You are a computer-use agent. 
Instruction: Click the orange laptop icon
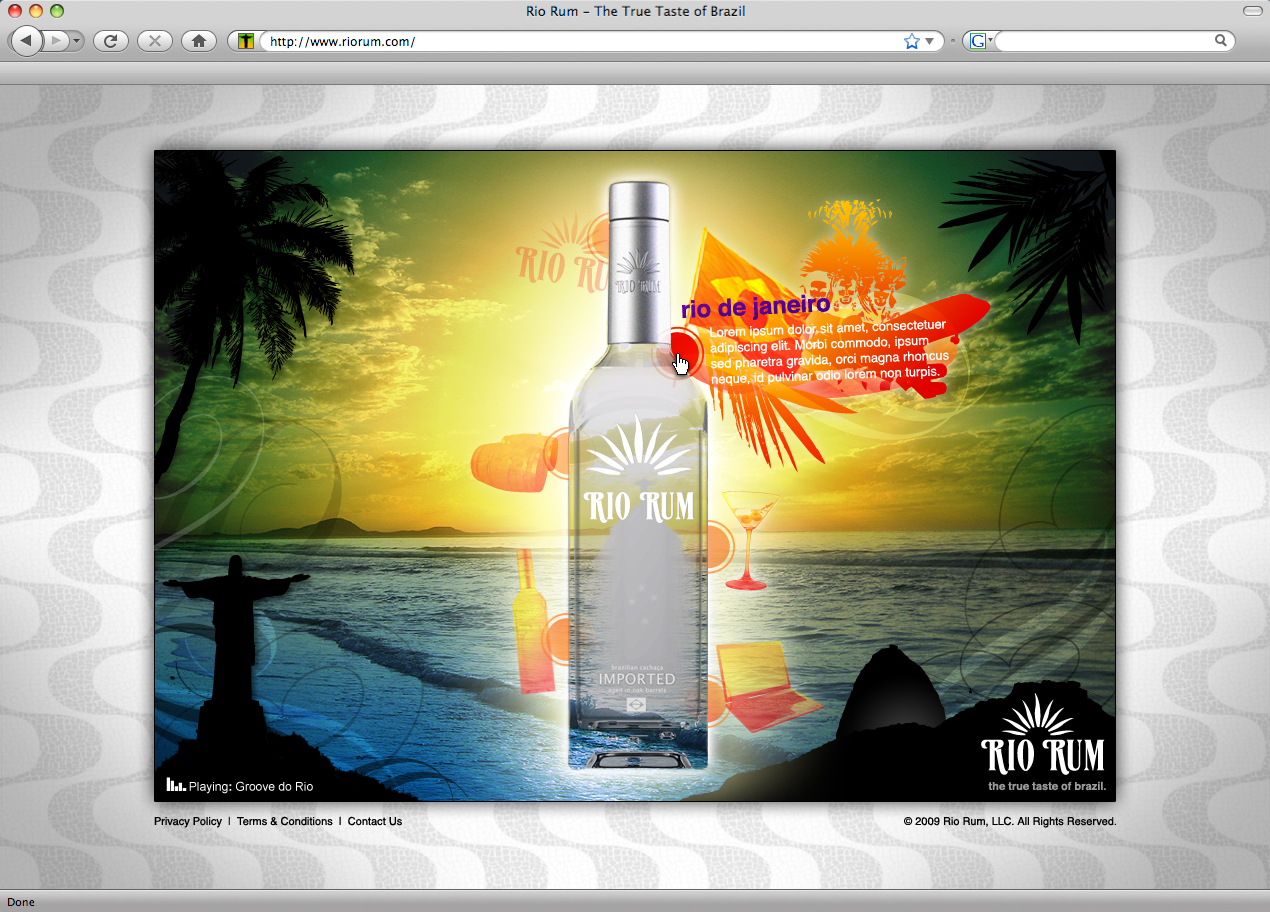pos(762,685)
